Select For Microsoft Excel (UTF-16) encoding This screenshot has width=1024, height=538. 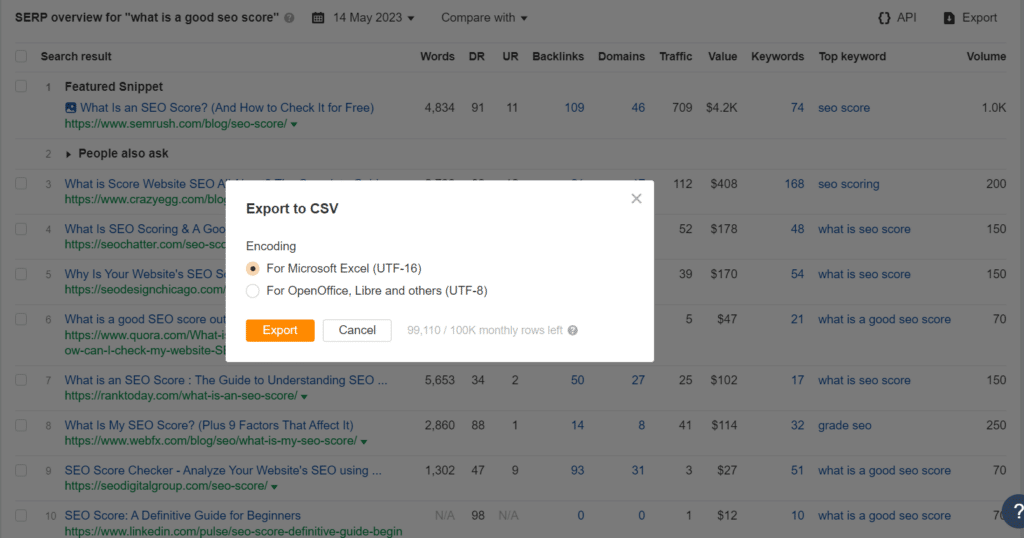[x=253, y=268]
